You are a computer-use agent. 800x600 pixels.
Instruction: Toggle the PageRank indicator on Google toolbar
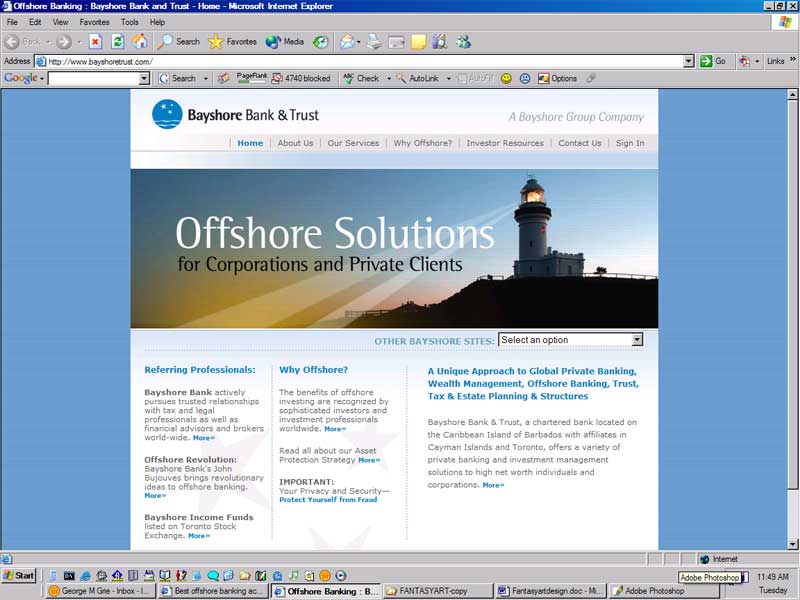click(x=251, y=78)
